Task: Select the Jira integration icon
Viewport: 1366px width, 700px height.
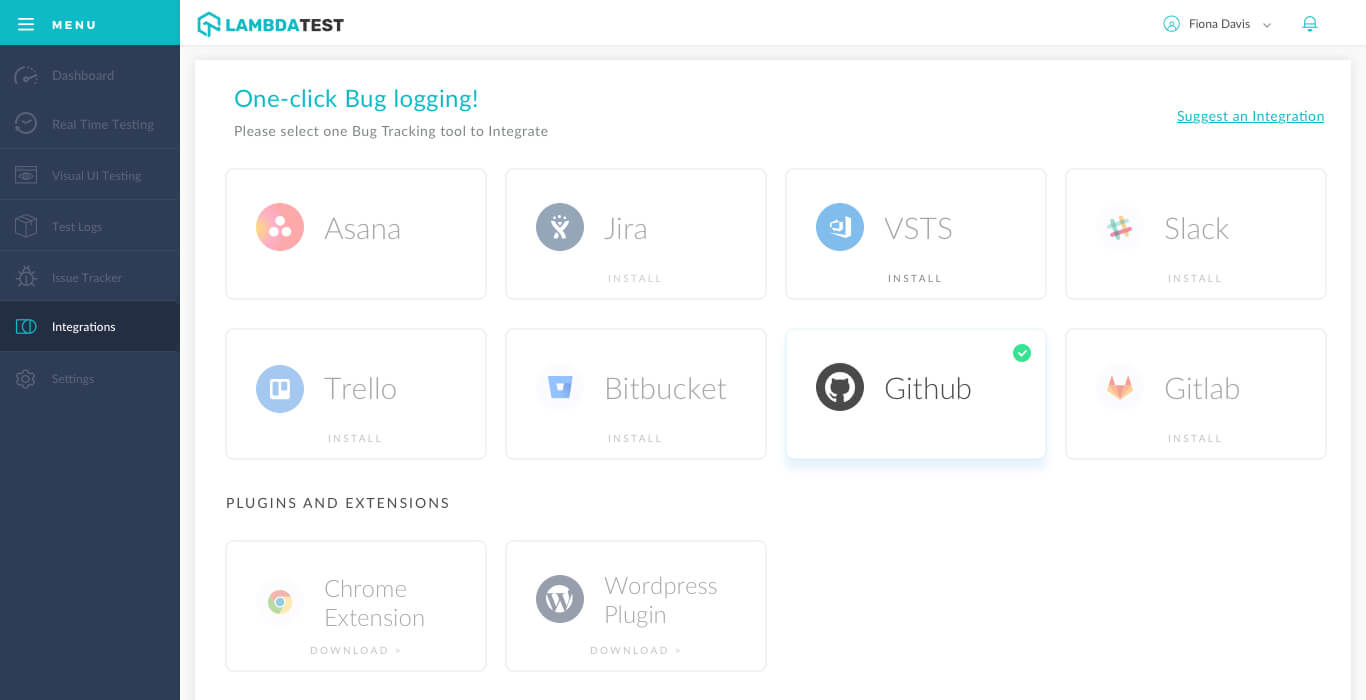Action: [x=560, y=227]
